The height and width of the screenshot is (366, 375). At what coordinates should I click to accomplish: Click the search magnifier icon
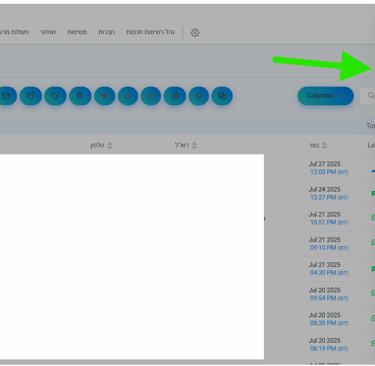pos(371,96)
